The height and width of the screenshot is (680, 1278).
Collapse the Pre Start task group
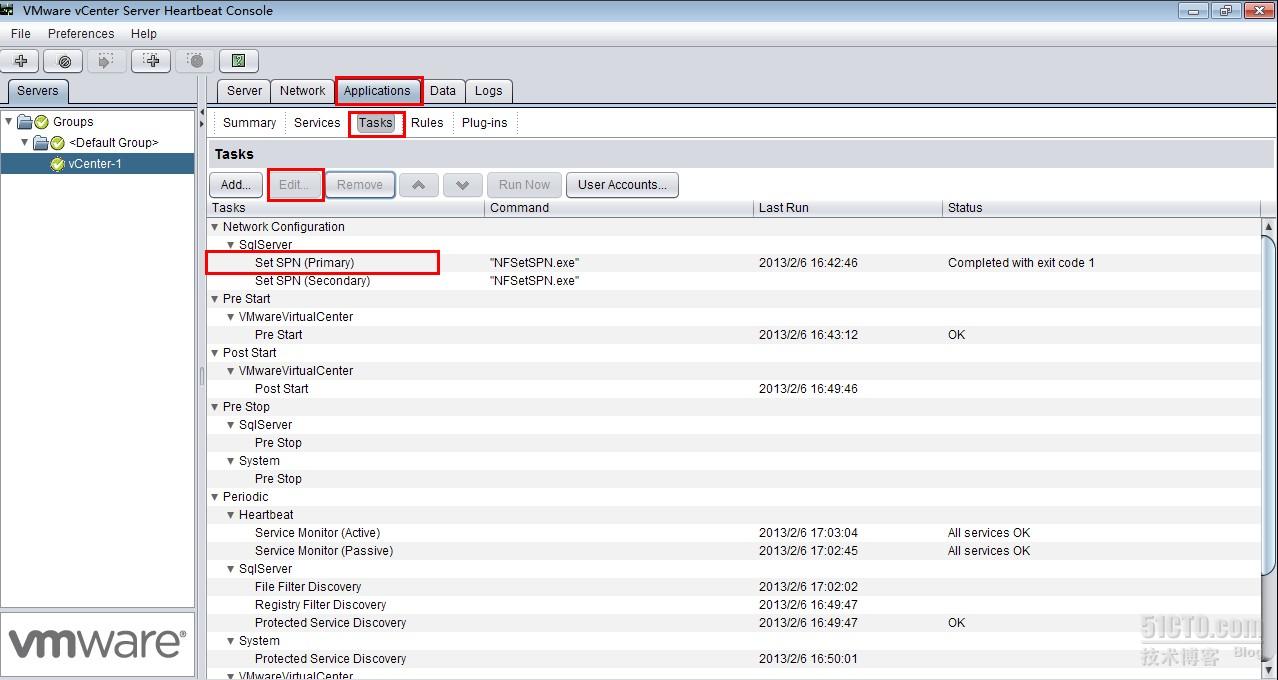coord(215,299)
